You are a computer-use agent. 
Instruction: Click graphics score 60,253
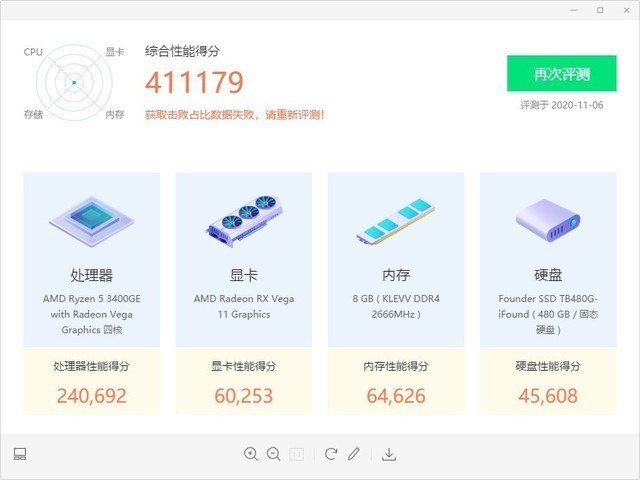pos(244,396)
